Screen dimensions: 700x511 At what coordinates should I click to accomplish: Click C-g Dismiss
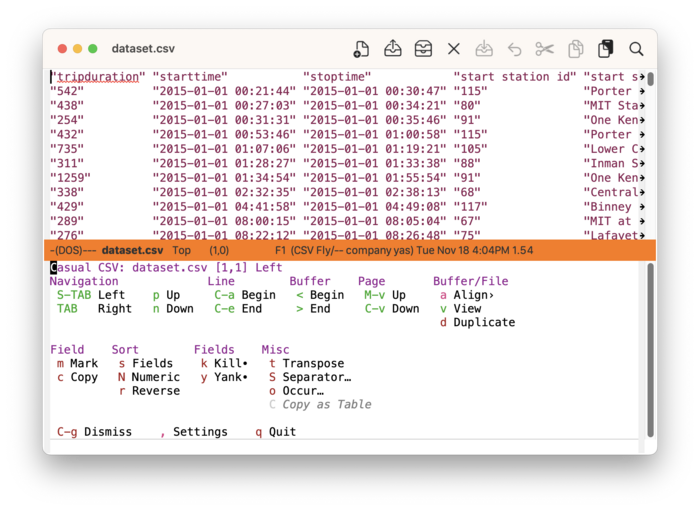coord(94,432)
